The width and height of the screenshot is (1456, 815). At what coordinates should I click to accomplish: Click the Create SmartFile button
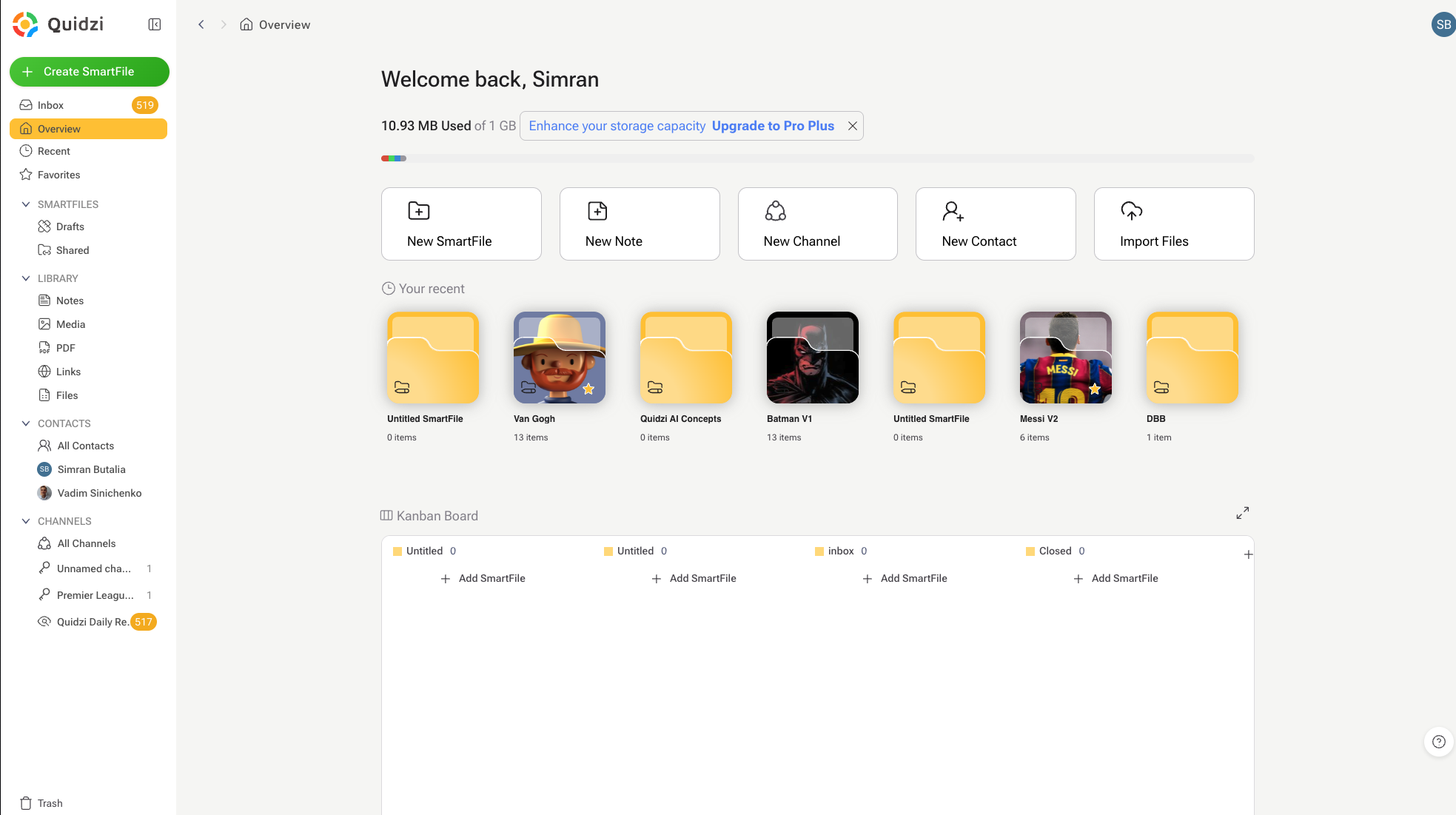point(89,72)
